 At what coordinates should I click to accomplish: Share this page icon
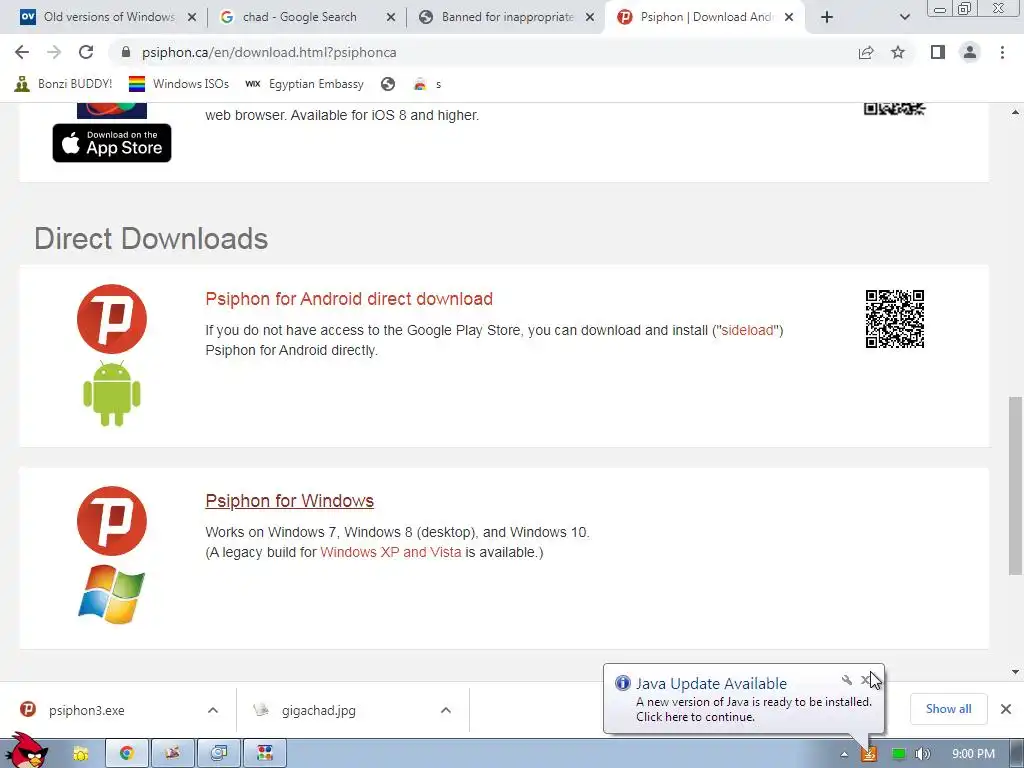pyautogui.click(x=866, y=52)
